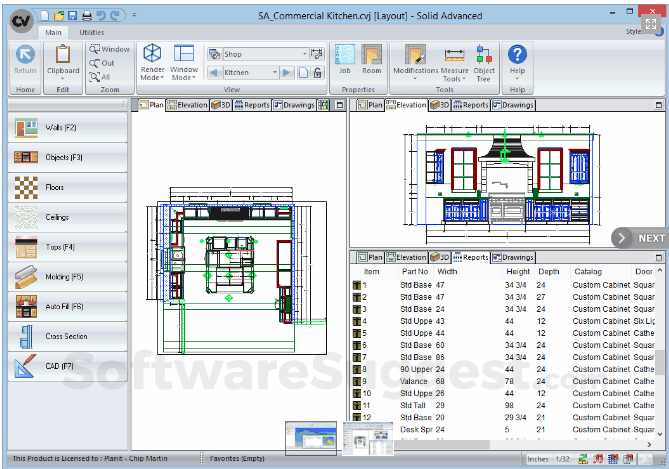The image size is (669, 469).
Task: Open Reports tab in upper right pane
Action: coord(470,105)
